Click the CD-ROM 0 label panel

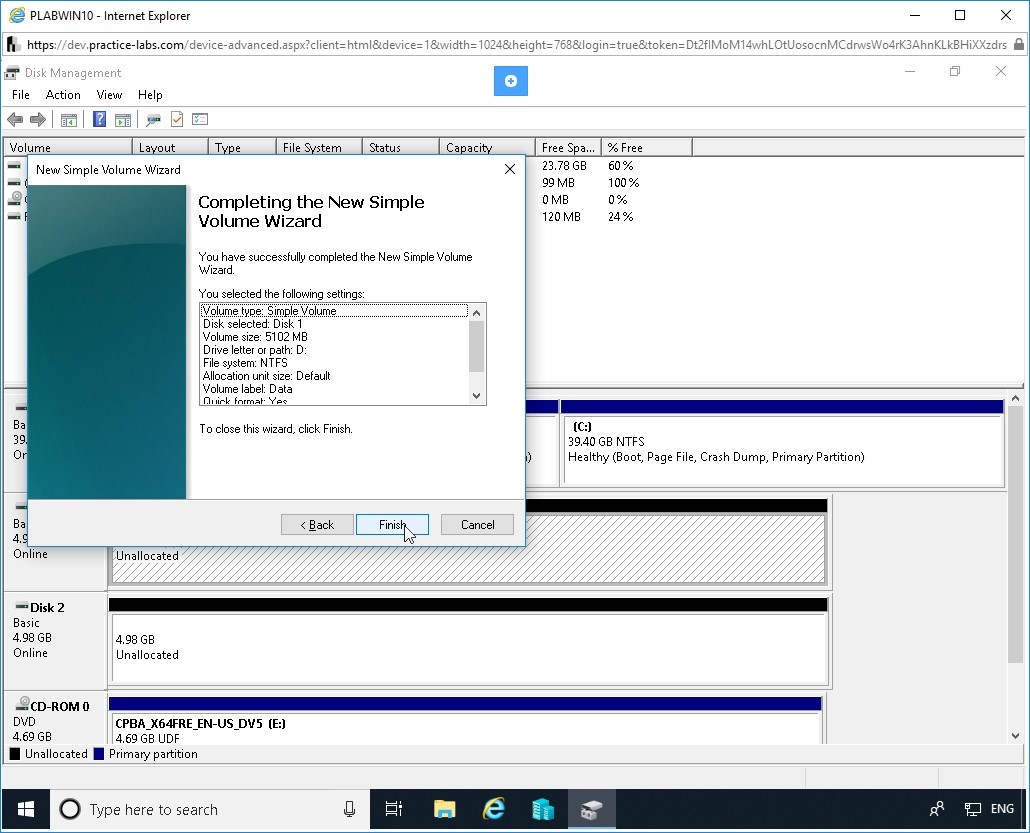(x=55, y=718)
